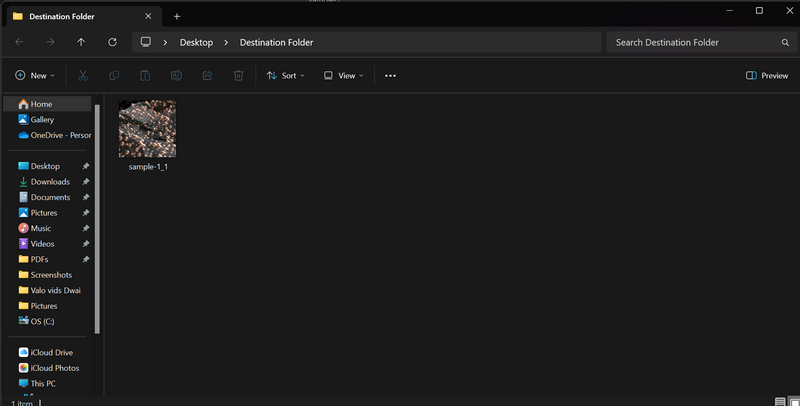Click the navigation pane scrollbar

(x=97, y=215)
